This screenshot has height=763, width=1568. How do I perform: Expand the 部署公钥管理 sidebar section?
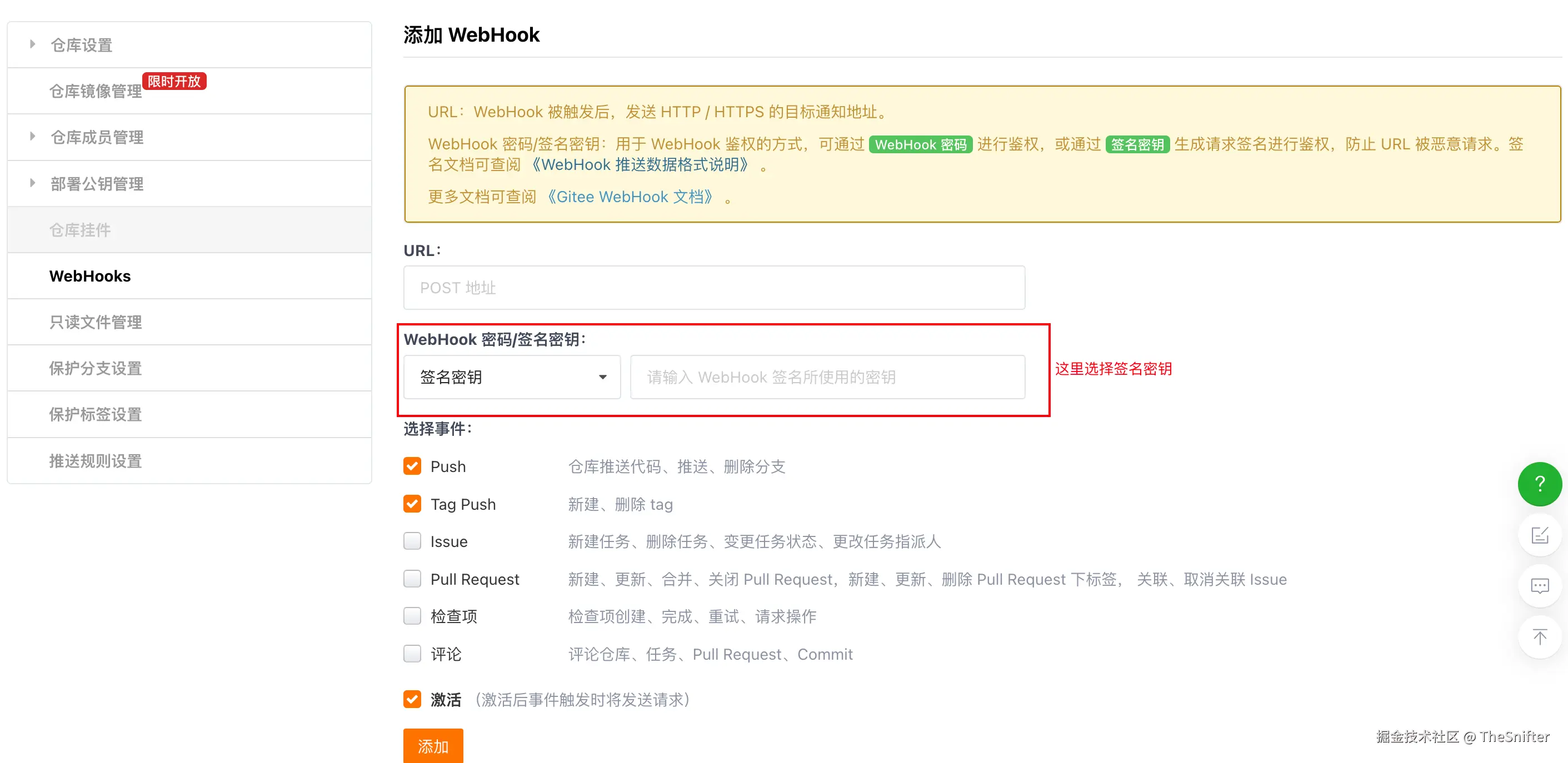(96, 184)
